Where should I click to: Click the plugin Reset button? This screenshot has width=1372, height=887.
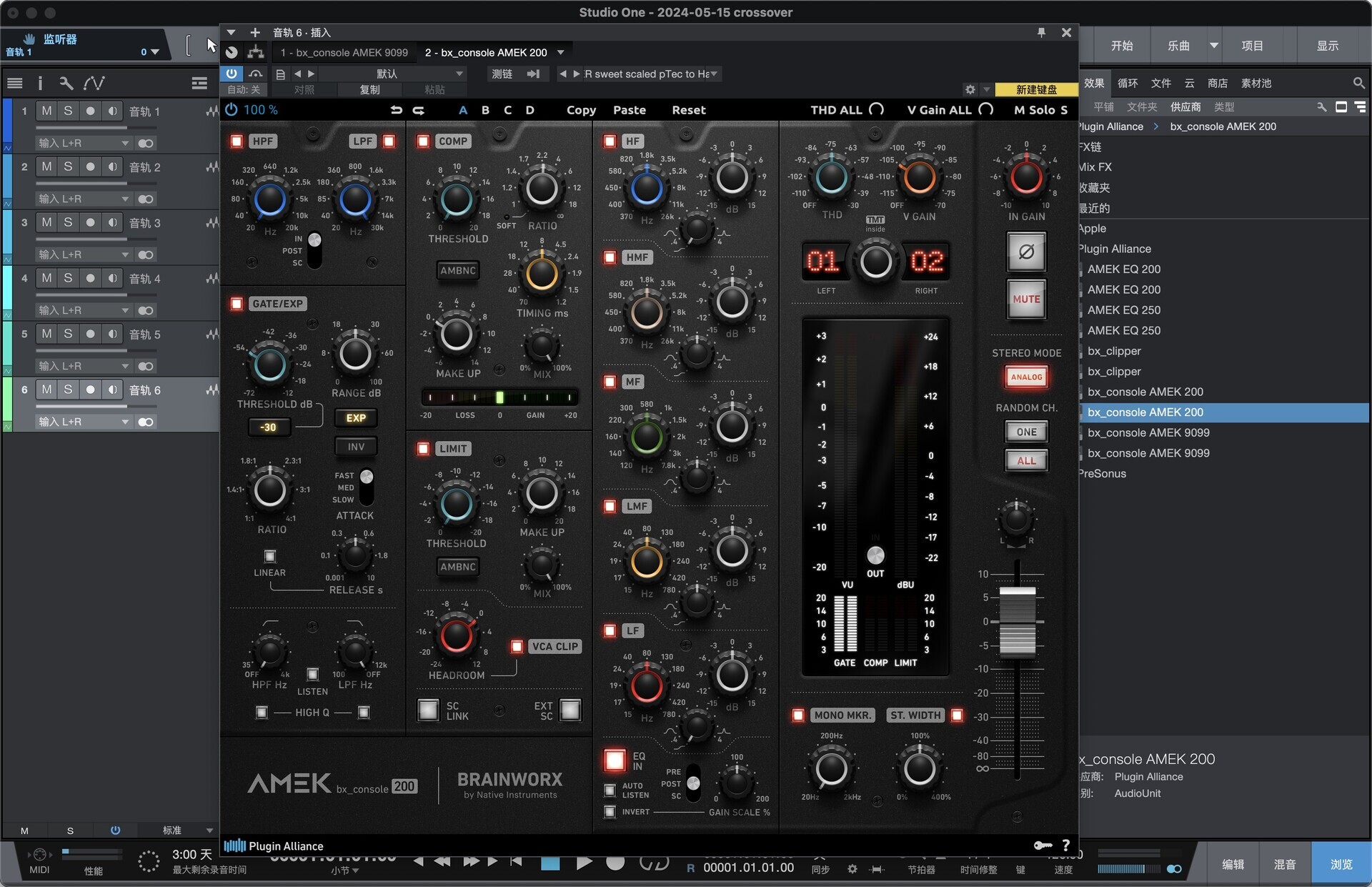point(688,110)
